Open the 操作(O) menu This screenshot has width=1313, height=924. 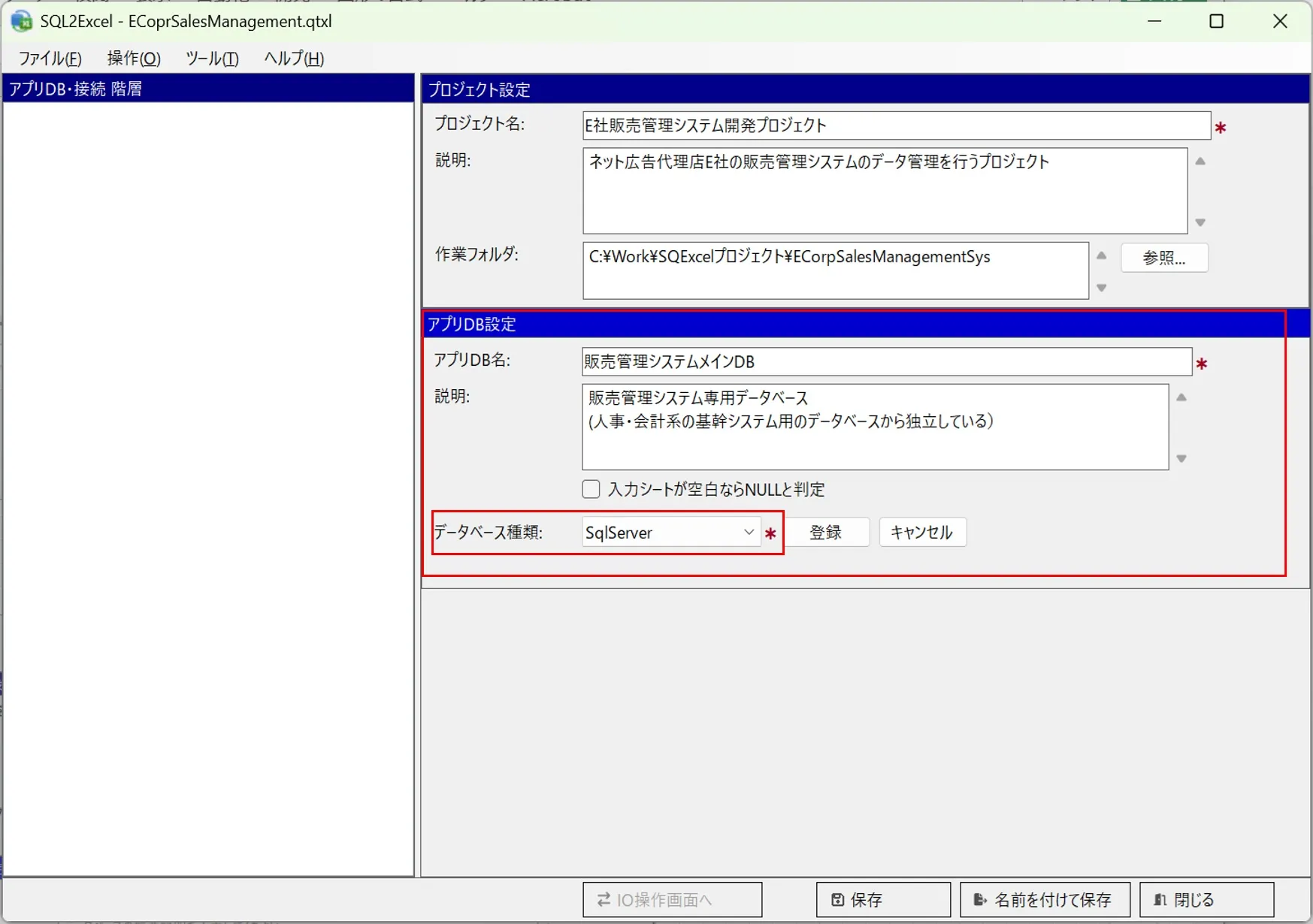(x=134, y=58)
